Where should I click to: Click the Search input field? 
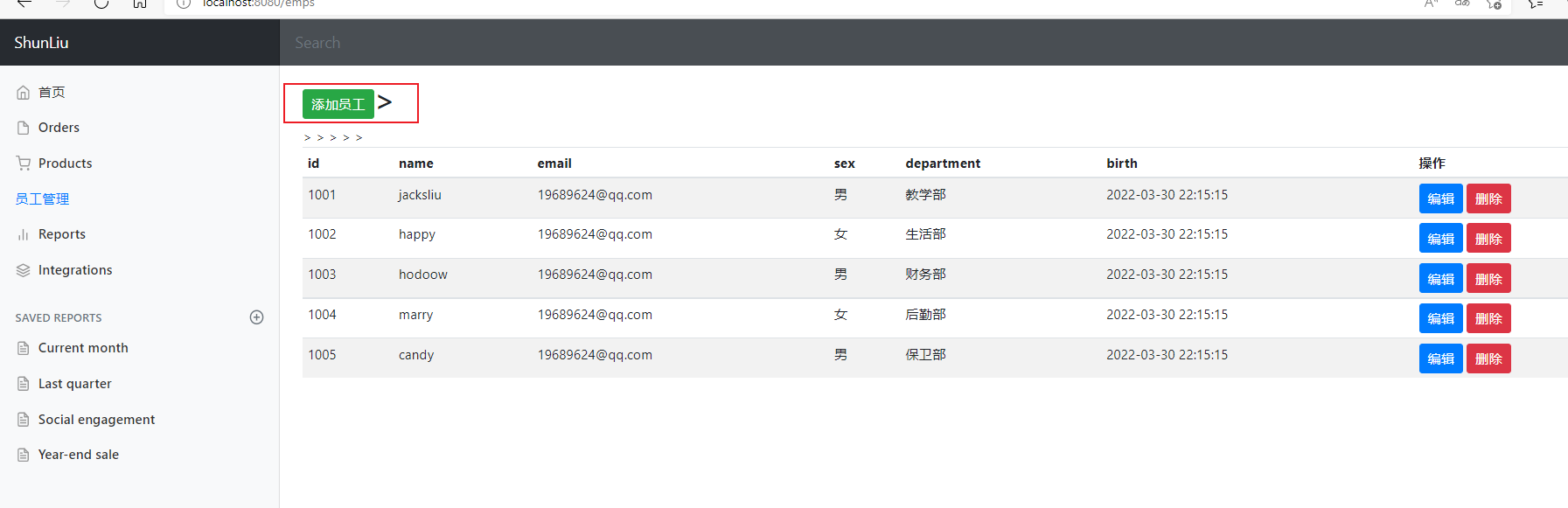(923, 43)
